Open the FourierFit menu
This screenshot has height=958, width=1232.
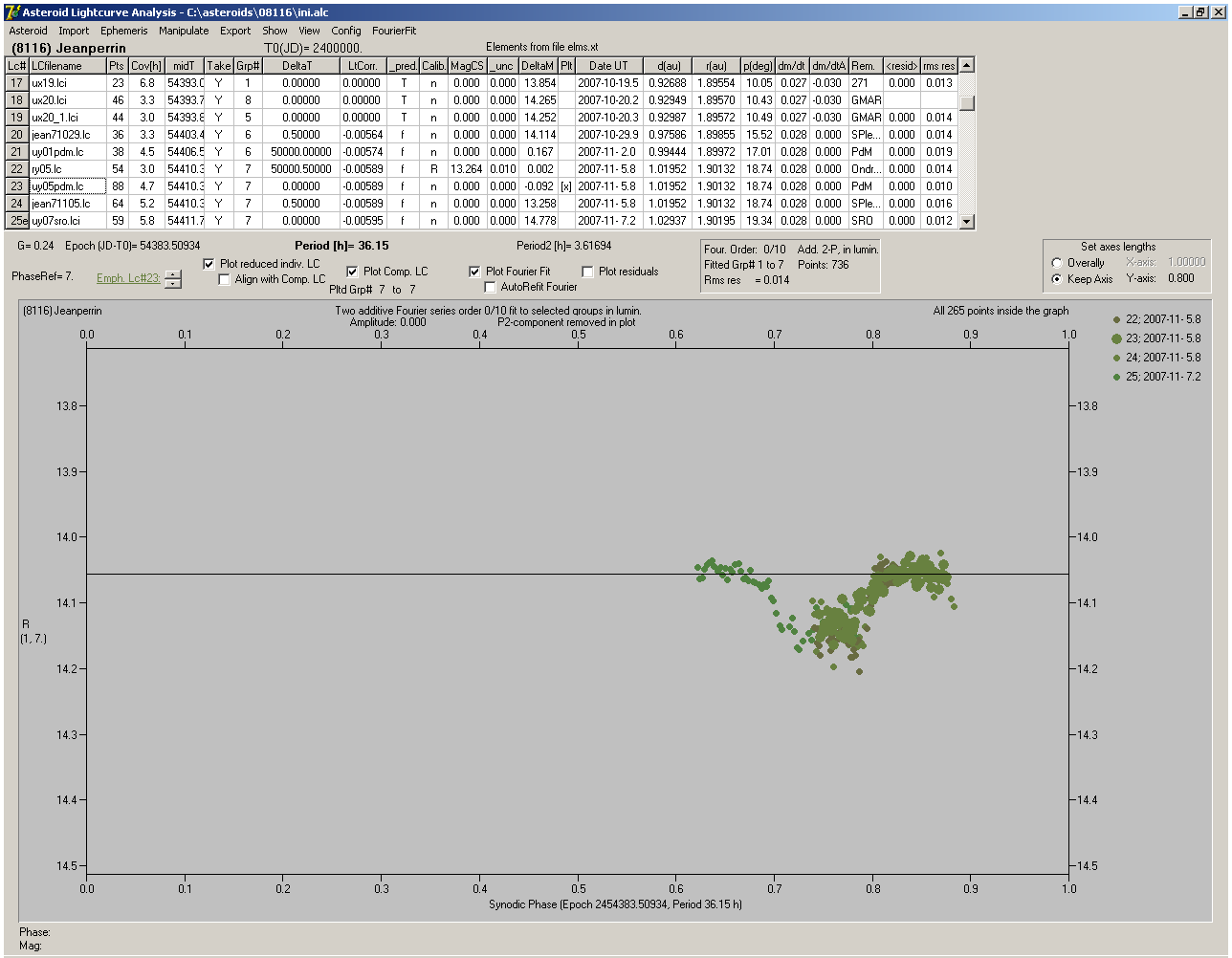[x=394, y=31]
